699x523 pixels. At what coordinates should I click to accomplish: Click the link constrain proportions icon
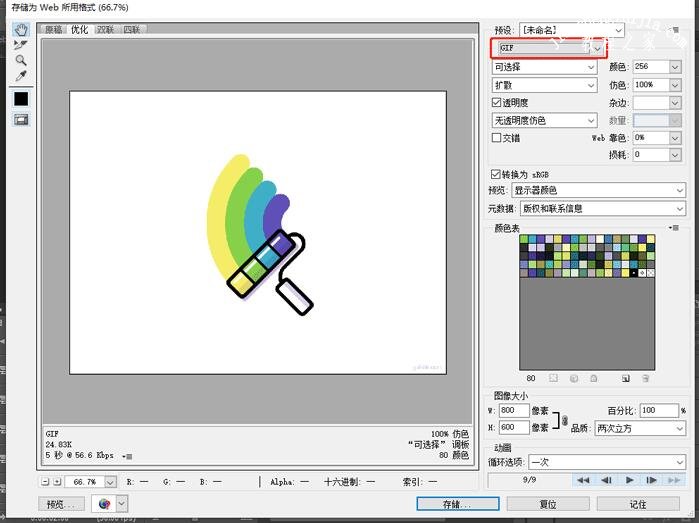565,420
